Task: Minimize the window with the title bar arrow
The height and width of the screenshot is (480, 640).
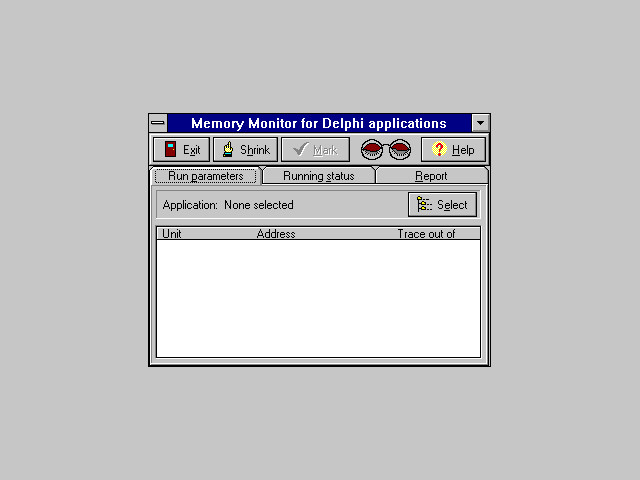Action: point(481,123)
